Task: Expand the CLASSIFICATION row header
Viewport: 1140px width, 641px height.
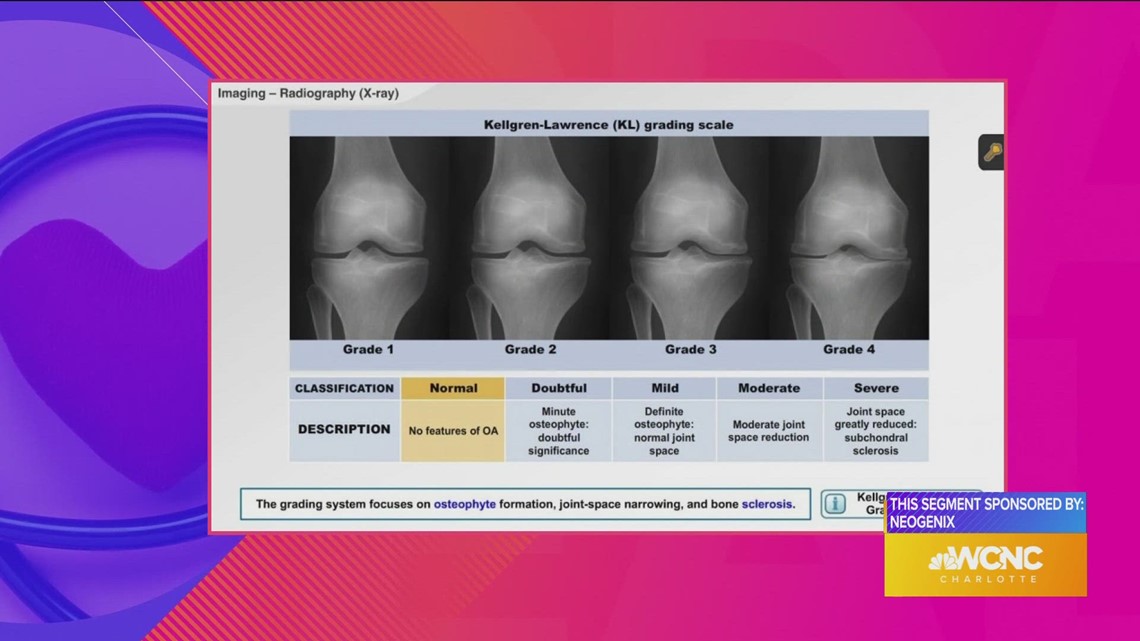Action: tap(343, 388)
